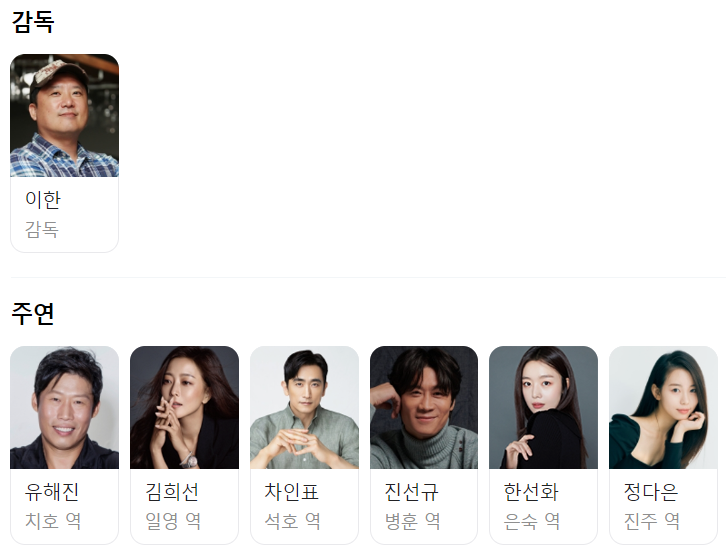Screen dimensions: 726x551
Task: Select the role label 치호 역
Action: tap(53, 521)
